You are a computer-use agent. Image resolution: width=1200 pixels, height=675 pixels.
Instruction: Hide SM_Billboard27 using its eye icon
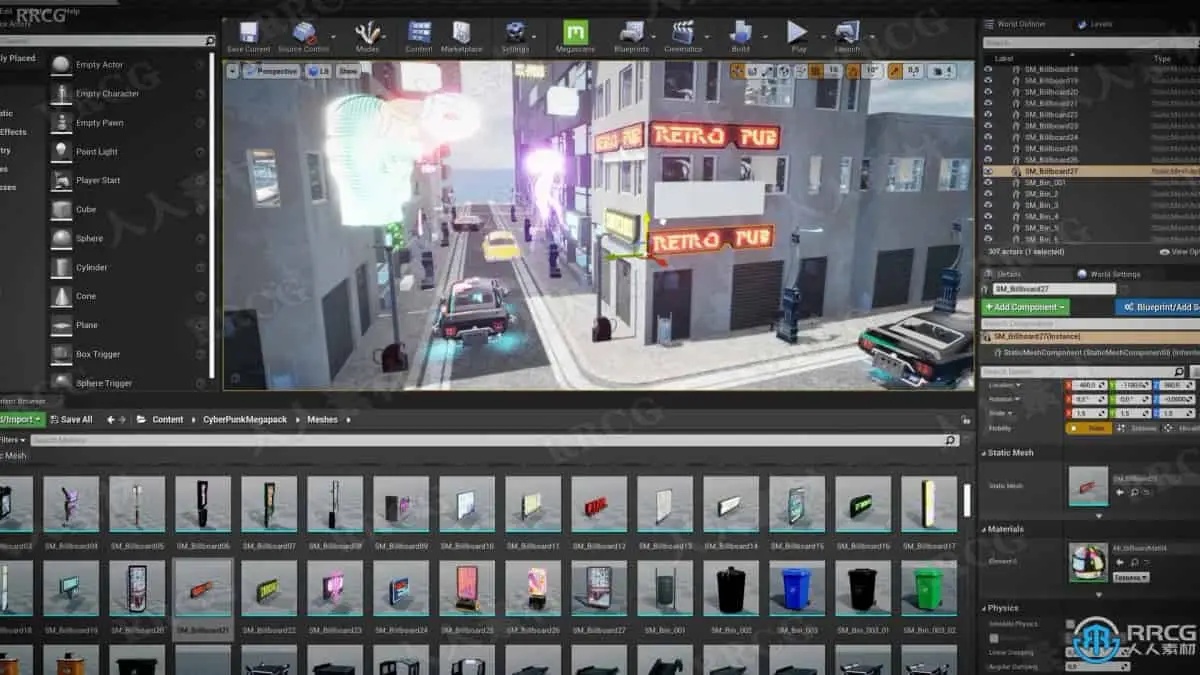[x=988, y=171]
